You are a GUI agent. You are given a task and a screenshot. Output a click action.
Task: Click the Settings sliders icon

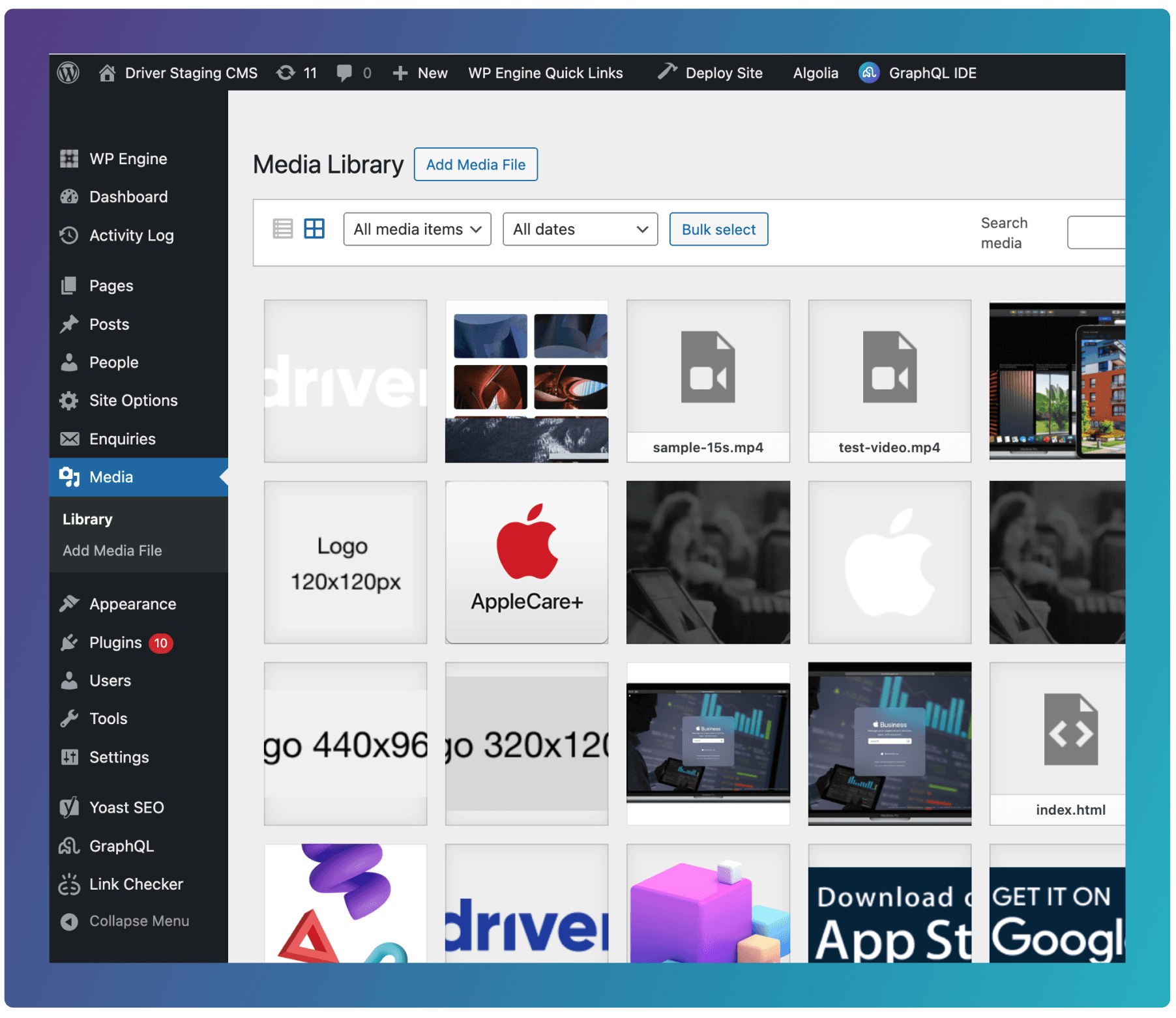click(x=69, y=757)
